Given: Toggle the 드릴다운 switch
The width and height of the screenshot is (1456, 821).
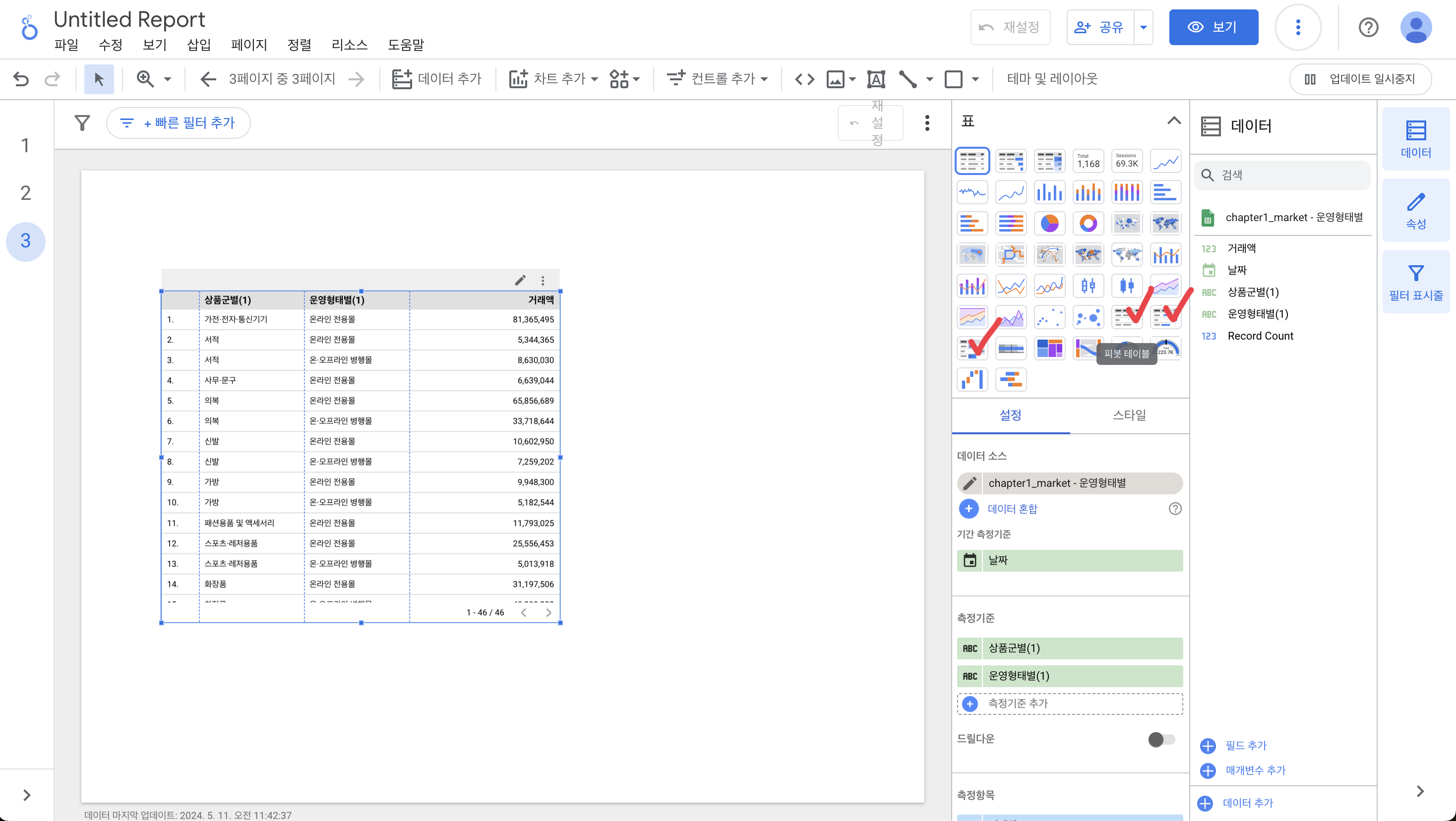Looking at the screenshot, I should (1161, 739).
